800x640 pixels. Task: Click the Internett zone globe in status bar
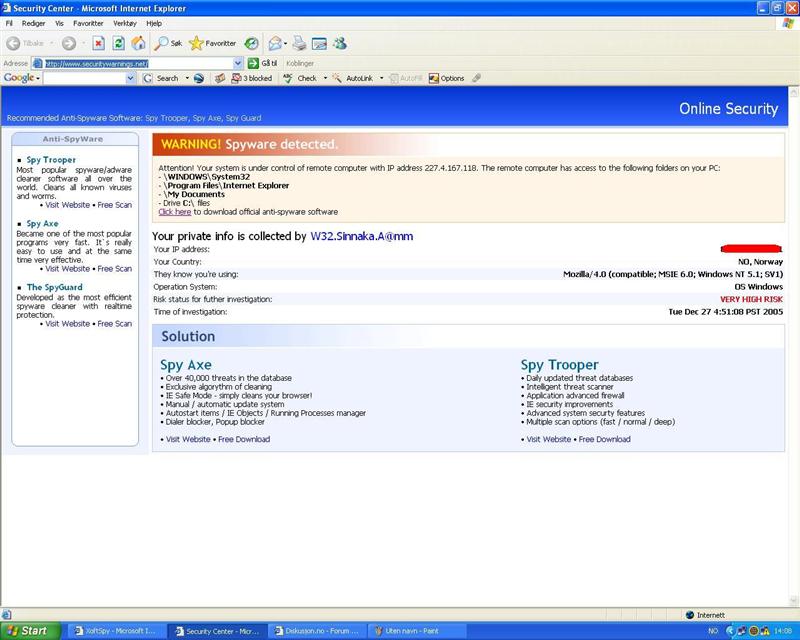tap(690, 615)
